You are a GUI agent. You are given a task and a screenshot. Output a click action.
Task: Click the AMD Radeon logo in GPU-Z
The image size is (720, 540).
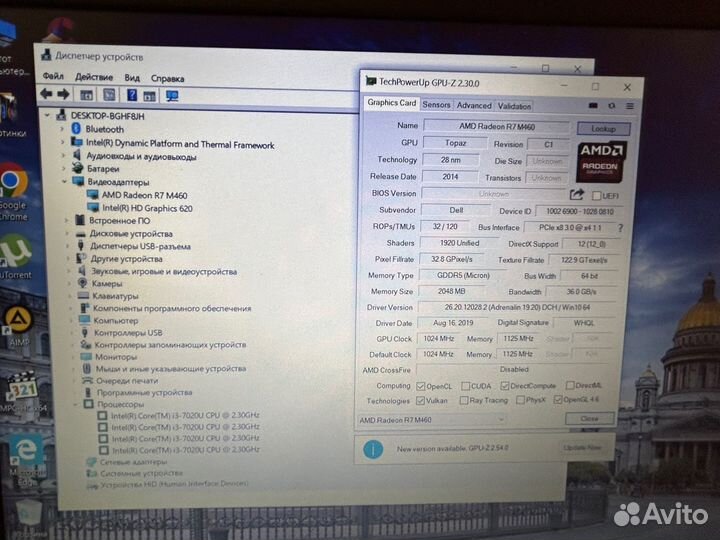point(601,162)
